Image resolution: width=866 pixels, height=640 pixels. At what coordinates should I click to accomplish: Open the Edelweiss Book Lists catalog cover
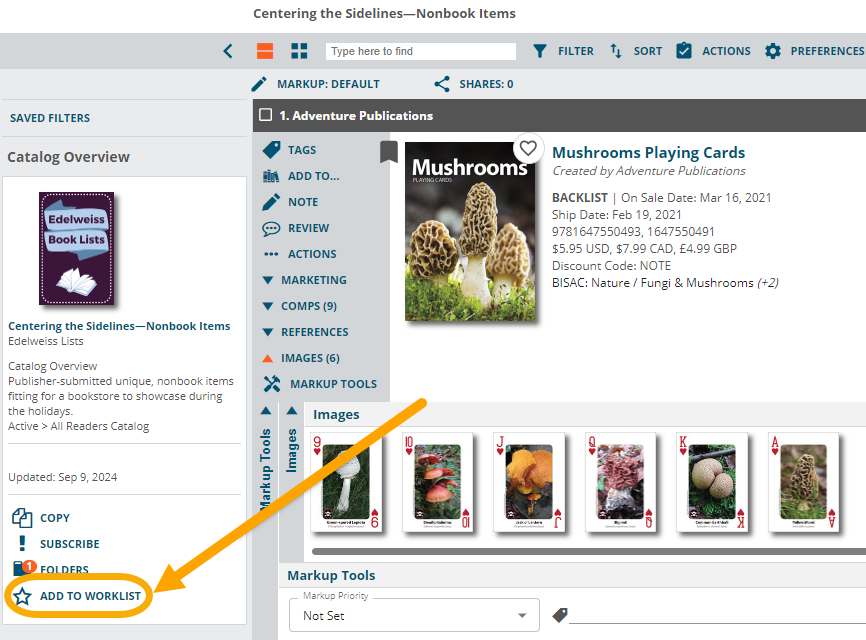point(77,248)
